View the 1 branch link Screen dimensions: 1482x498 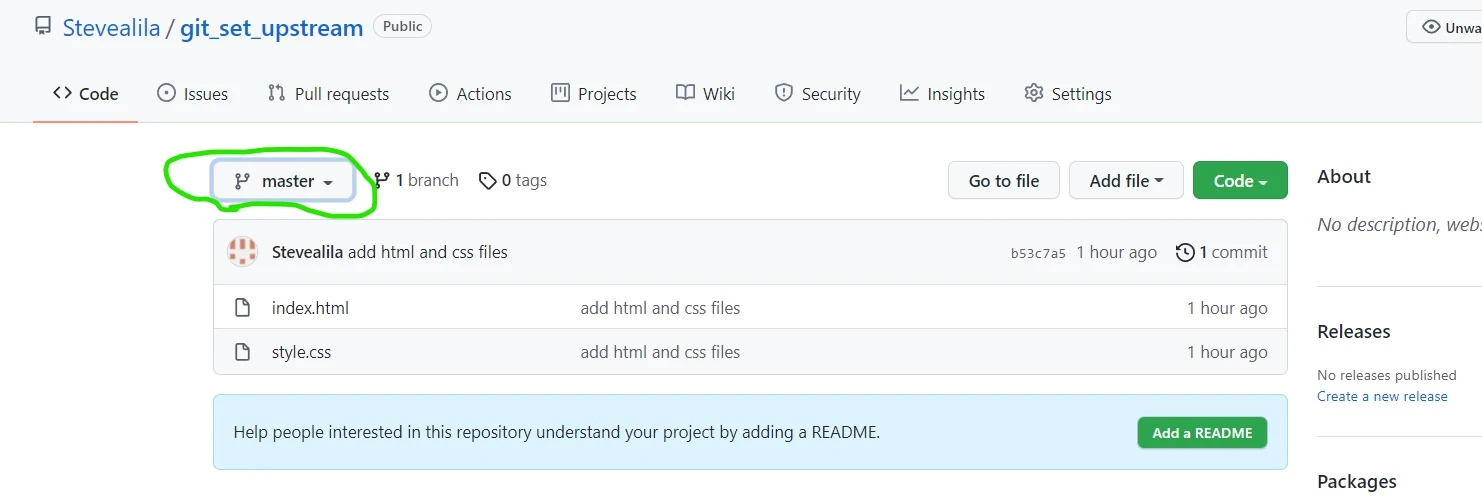(416, 180)
